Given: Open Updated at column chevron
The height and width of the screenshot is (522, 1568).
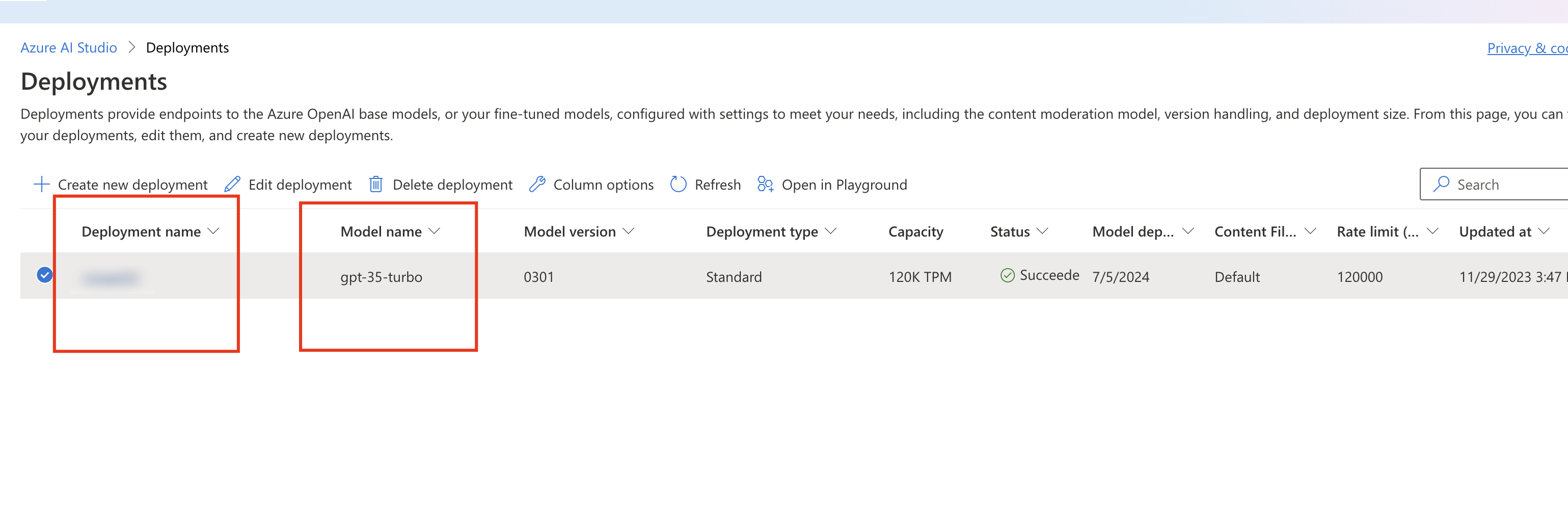Looking at the screenshot, I should pyautogui.click(x=1544, y=231).
